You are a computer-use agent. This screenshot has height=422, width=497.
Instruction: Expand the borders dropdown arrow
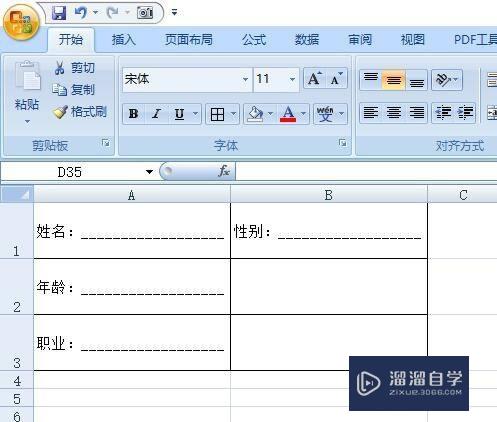pyautogui.click(x=233, y=114)
